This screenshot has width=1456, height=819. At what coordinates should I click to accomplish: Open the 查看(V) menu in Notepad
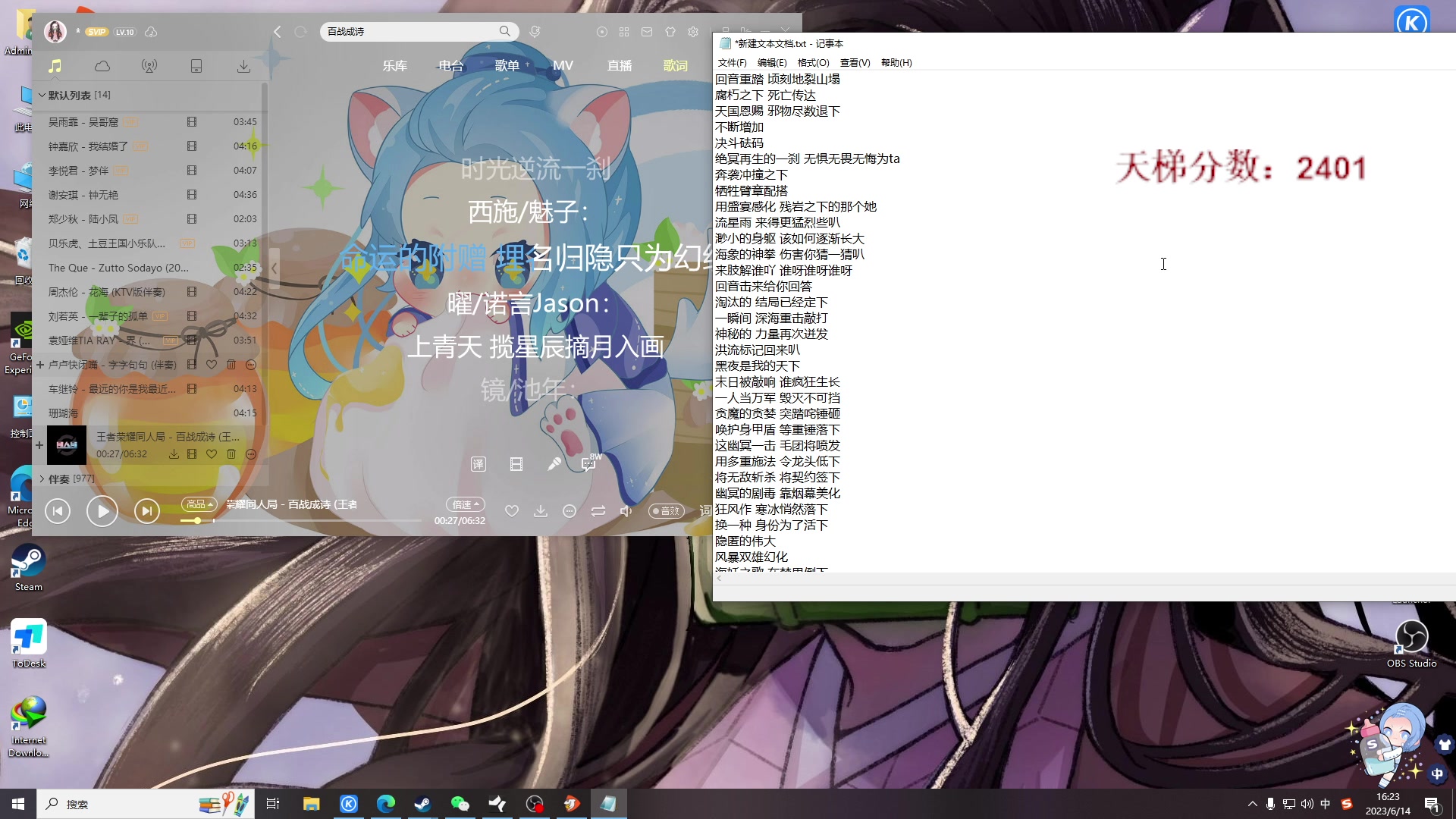[x=855, y=63]
